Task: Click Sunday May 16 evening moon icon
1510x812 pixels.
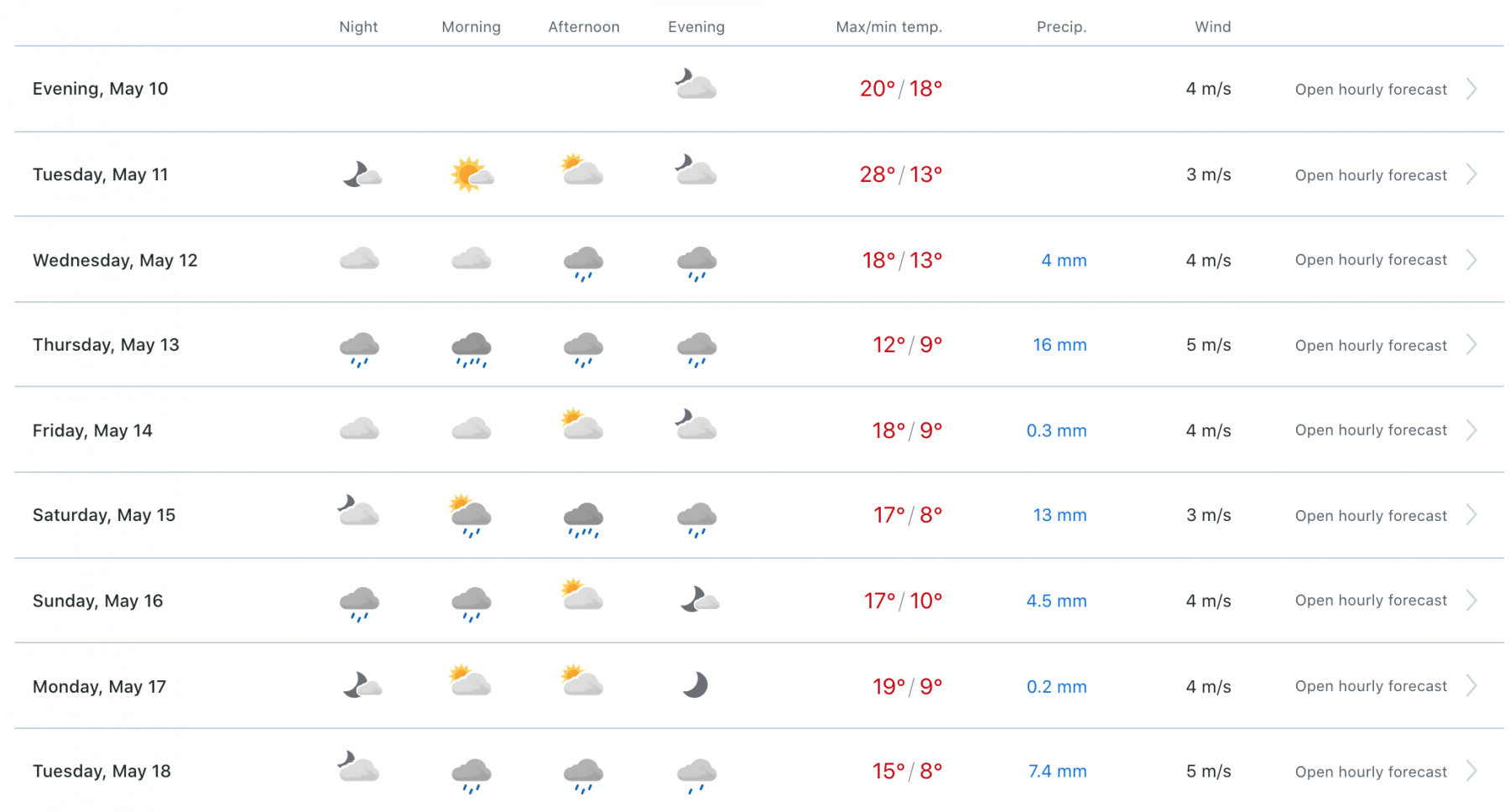Action: [699, 600]
